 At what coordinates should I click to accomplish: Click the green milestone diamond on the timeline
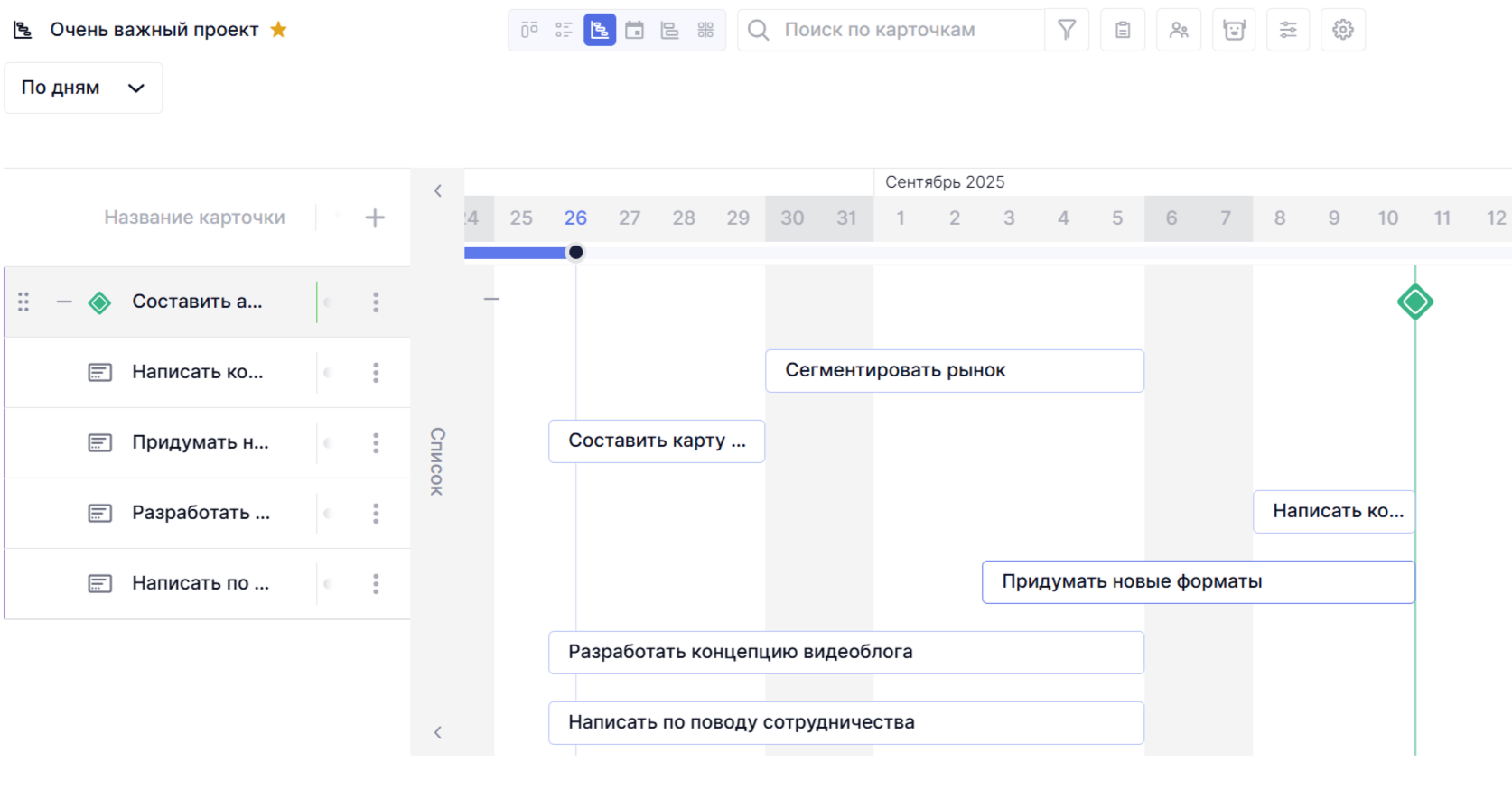click(x=1415, y=302)
